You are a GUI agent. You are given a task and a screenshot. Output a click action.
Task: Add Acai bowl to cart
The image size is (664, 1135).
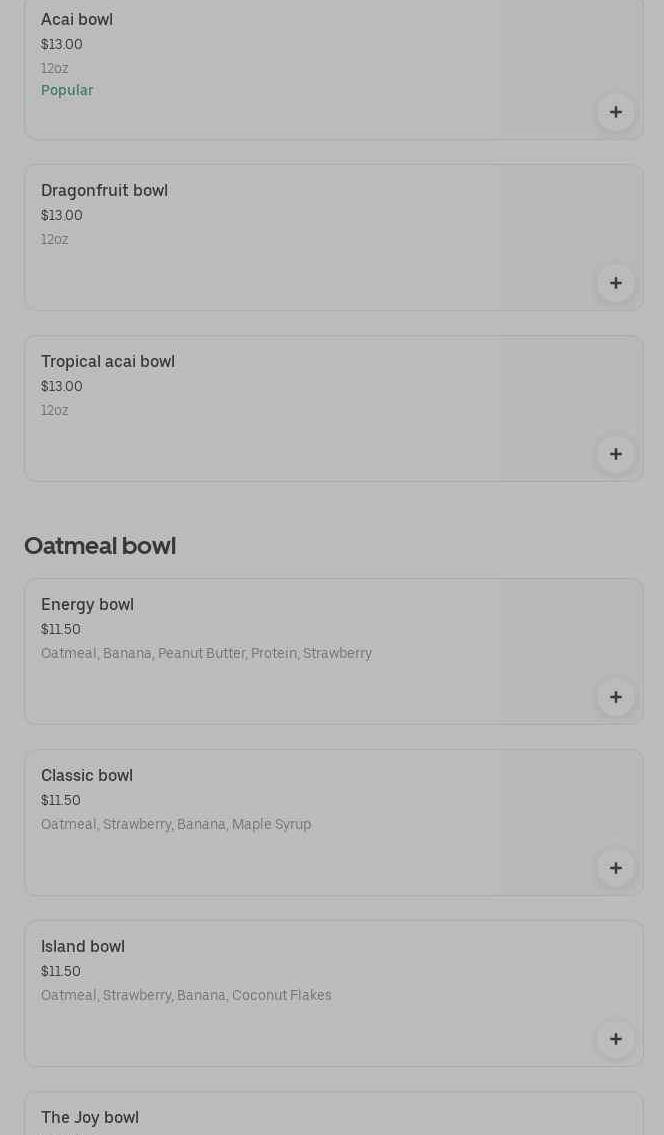coord(616,112)
